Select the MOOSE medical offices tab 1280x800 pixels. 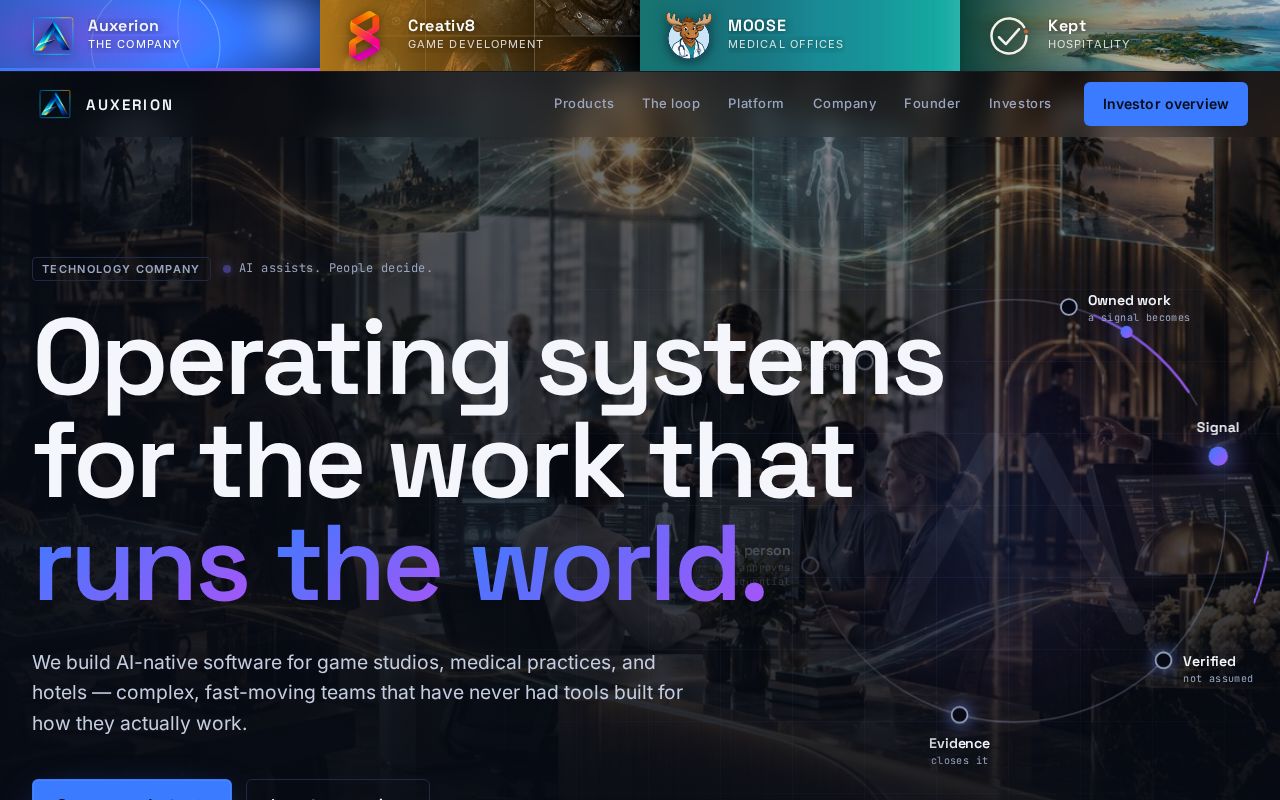[x=800, y=35]
